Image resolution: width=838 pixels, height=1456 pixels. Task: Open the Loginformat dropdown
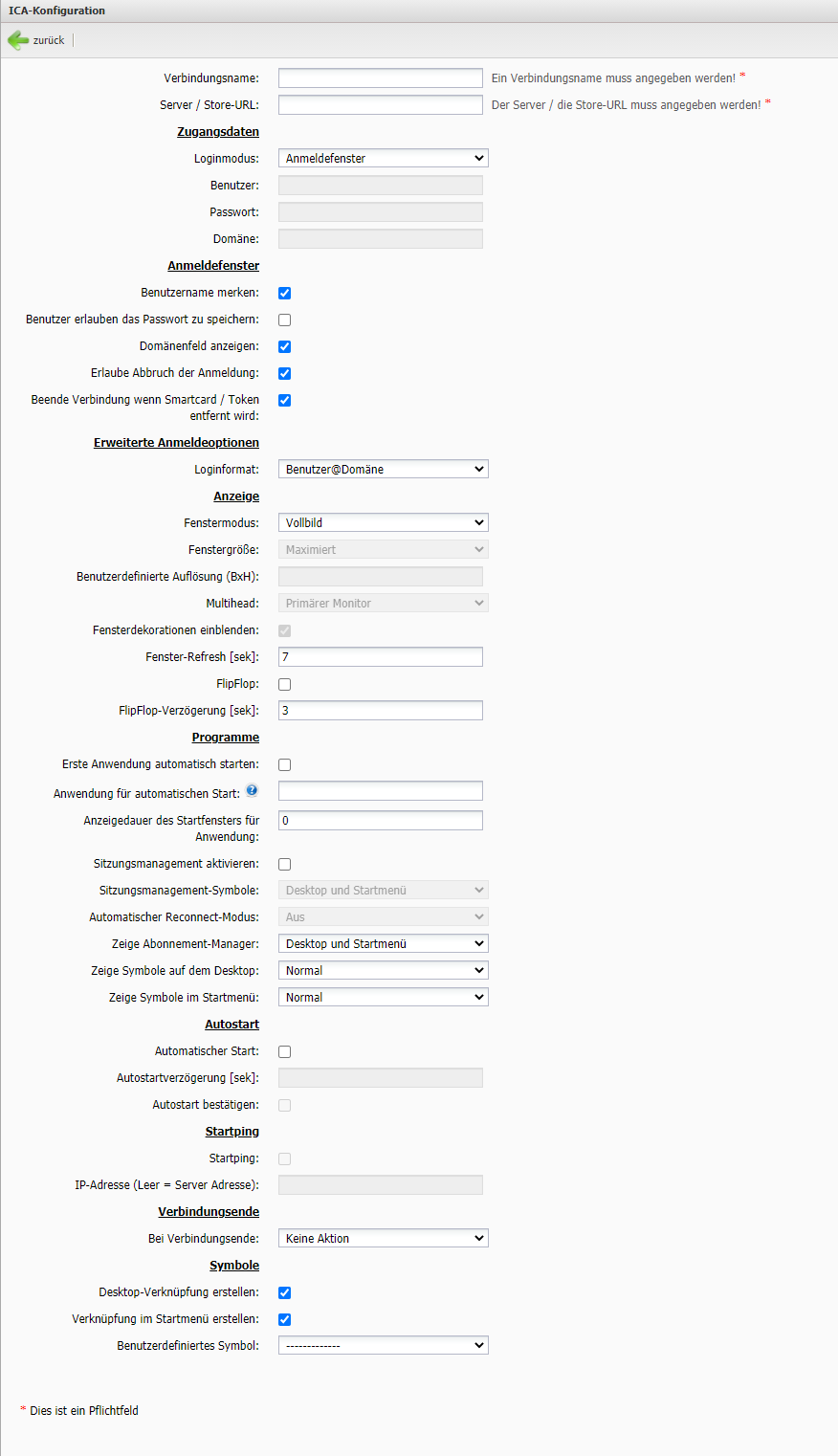pyautogui.click(x=384, y=469)
